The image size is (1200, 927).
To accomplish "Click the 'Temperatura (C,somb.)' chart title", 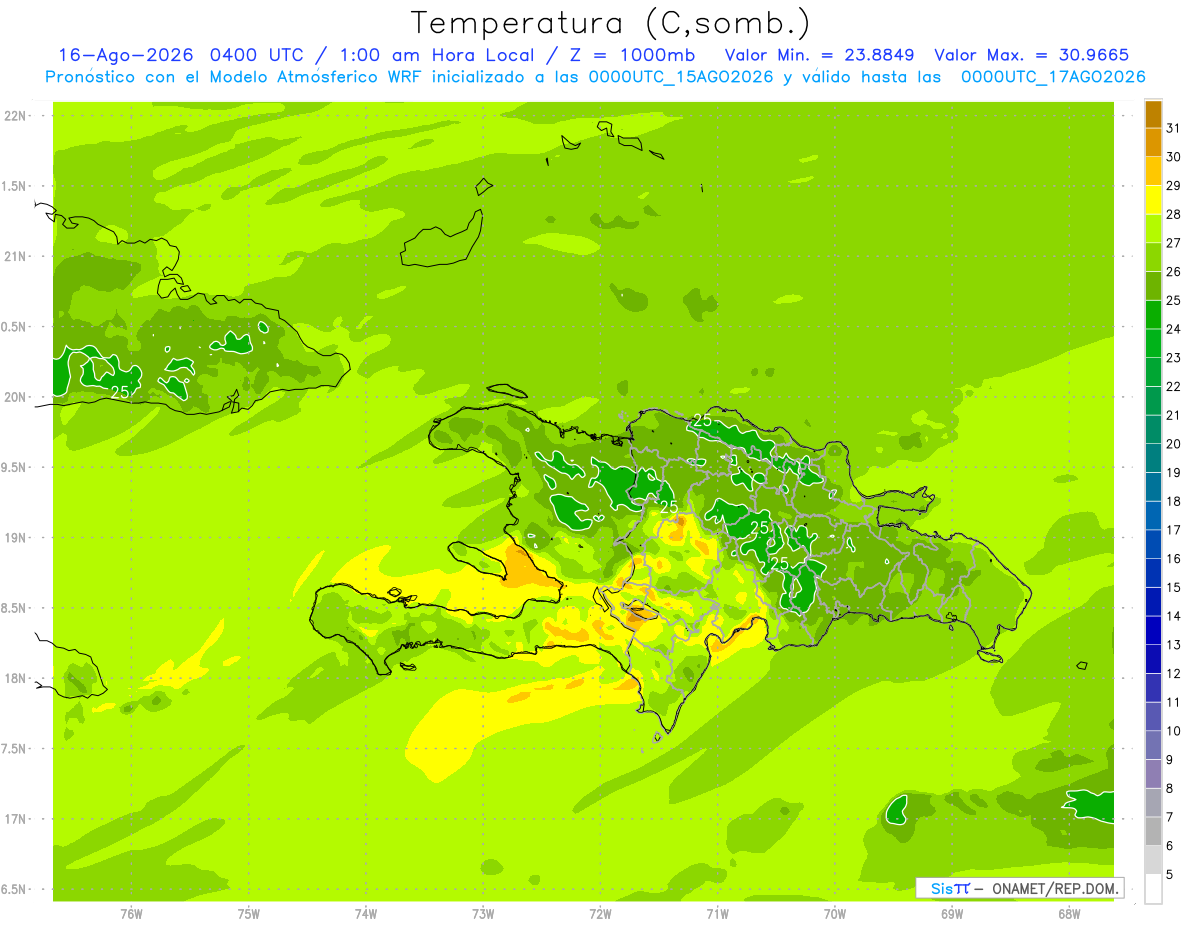I will tap(609, 23).
